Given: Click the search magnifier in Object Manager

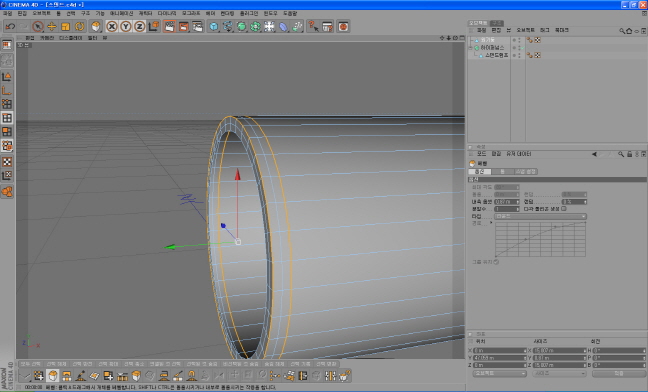Looking at the screenshot, I should point(622,31).
